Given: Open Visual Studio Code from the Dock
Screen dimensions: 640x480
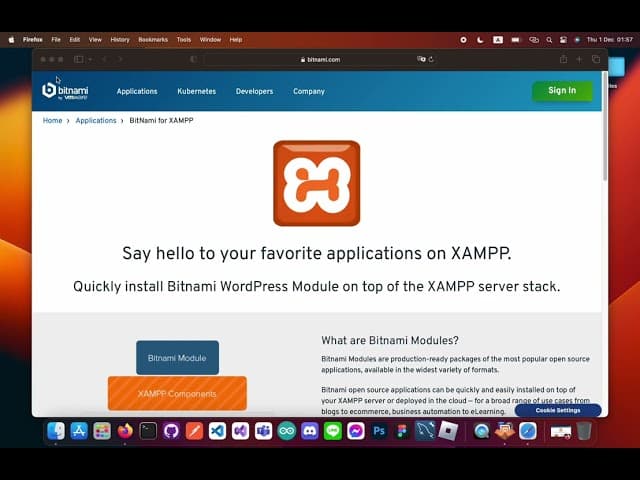Looking at the screenshot, I should [218, 431].
